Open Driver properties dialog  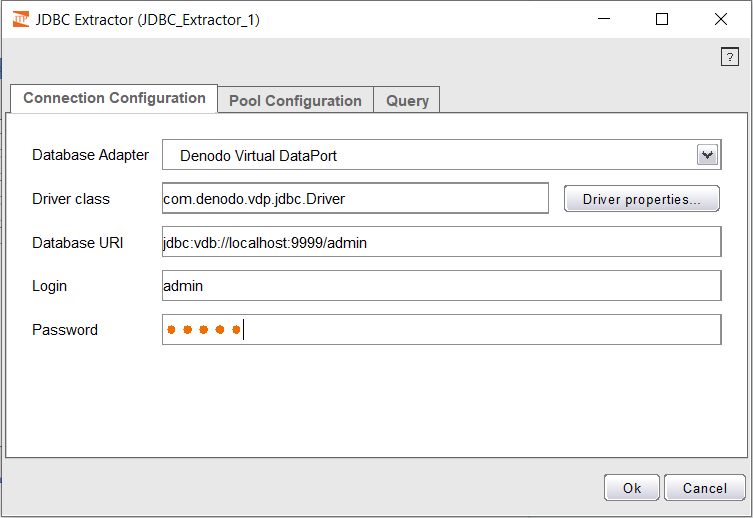pos(642,199)
